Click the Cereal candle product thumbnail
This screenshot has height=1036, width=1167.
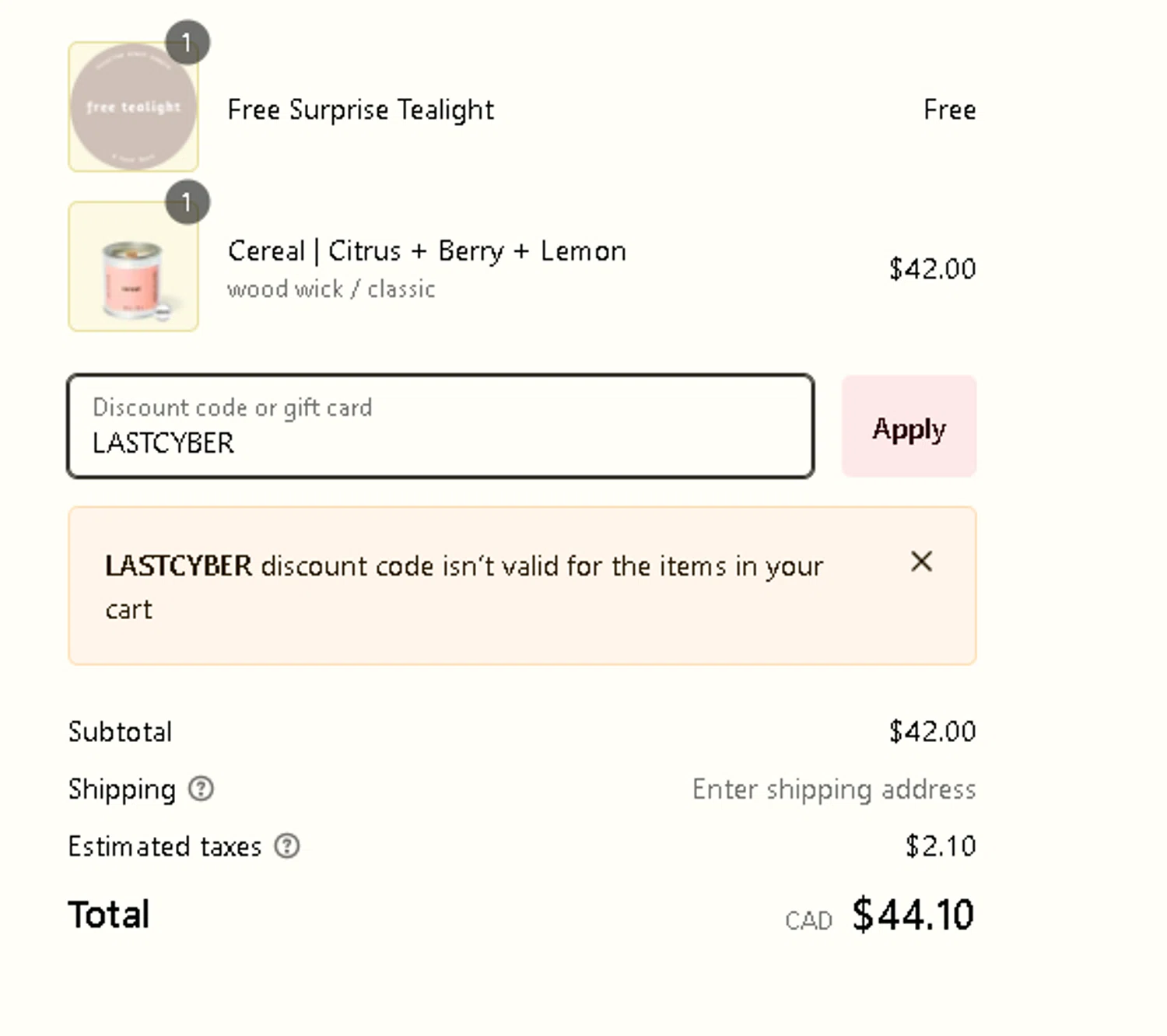pyautogui.click(x=133, y=267)
